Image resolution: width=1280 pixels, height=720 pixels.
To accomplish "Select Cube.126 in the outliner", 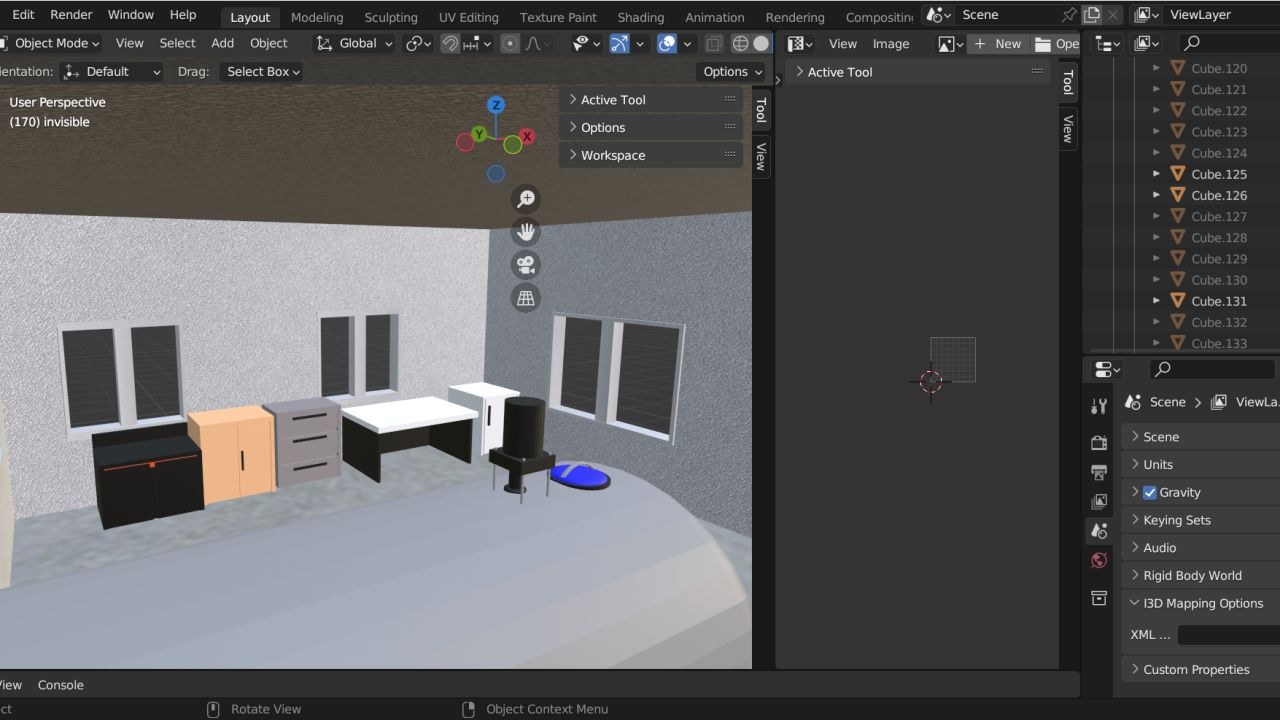I will tap(1219, 196).
